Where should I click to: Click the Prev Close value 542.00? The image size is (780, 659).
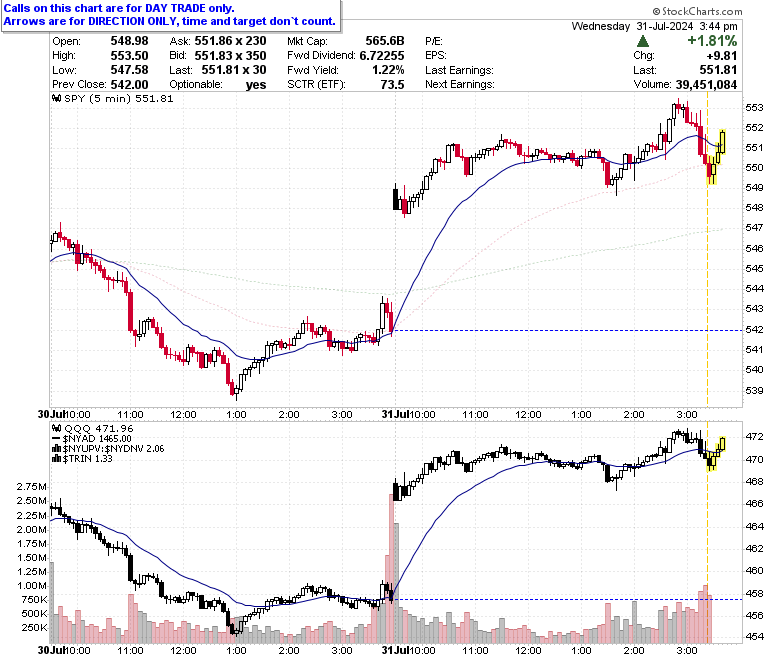tap(129, 84)
